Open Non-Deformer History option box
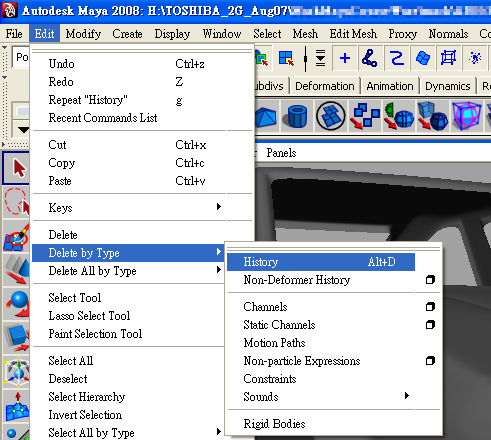Image resolution: width=491 pixels, height=440 pixels. [430, 280]
